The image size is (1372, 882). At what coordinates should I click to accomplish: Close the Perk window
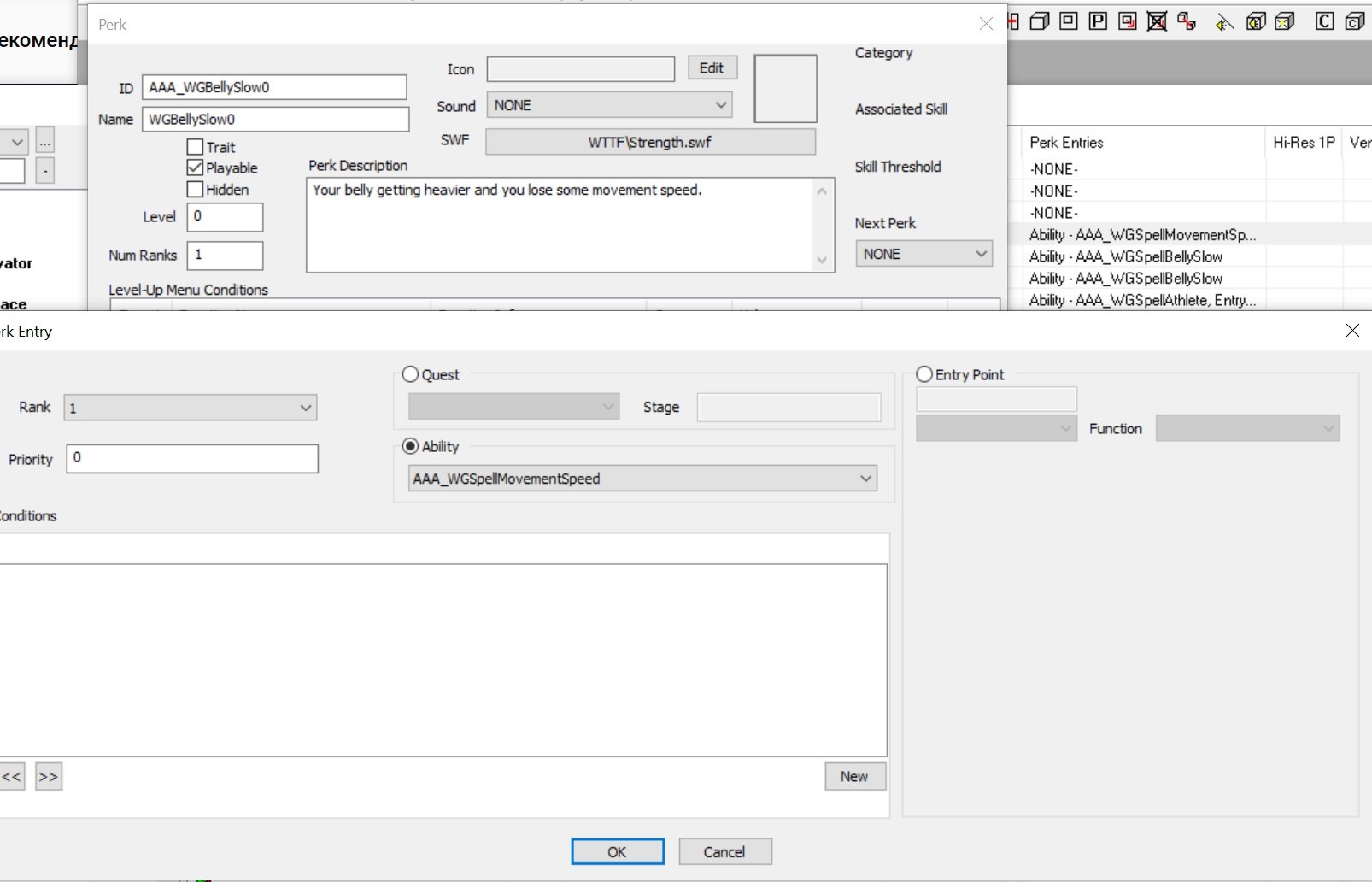tap(986, 24)
